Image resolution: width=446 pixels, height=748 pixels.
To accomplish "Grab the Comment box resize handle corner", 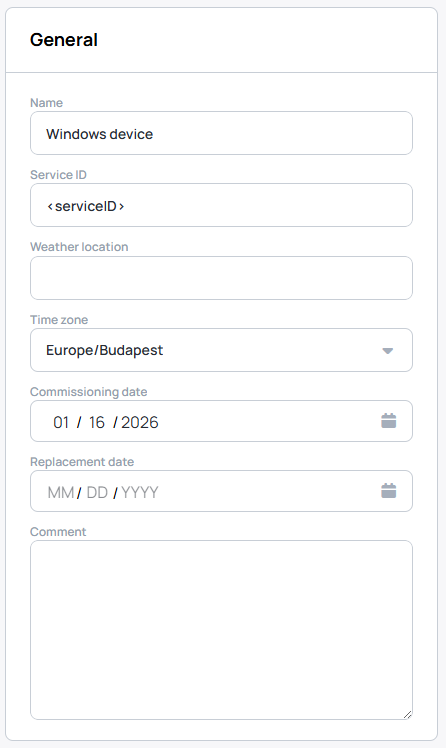I will 407,714.
